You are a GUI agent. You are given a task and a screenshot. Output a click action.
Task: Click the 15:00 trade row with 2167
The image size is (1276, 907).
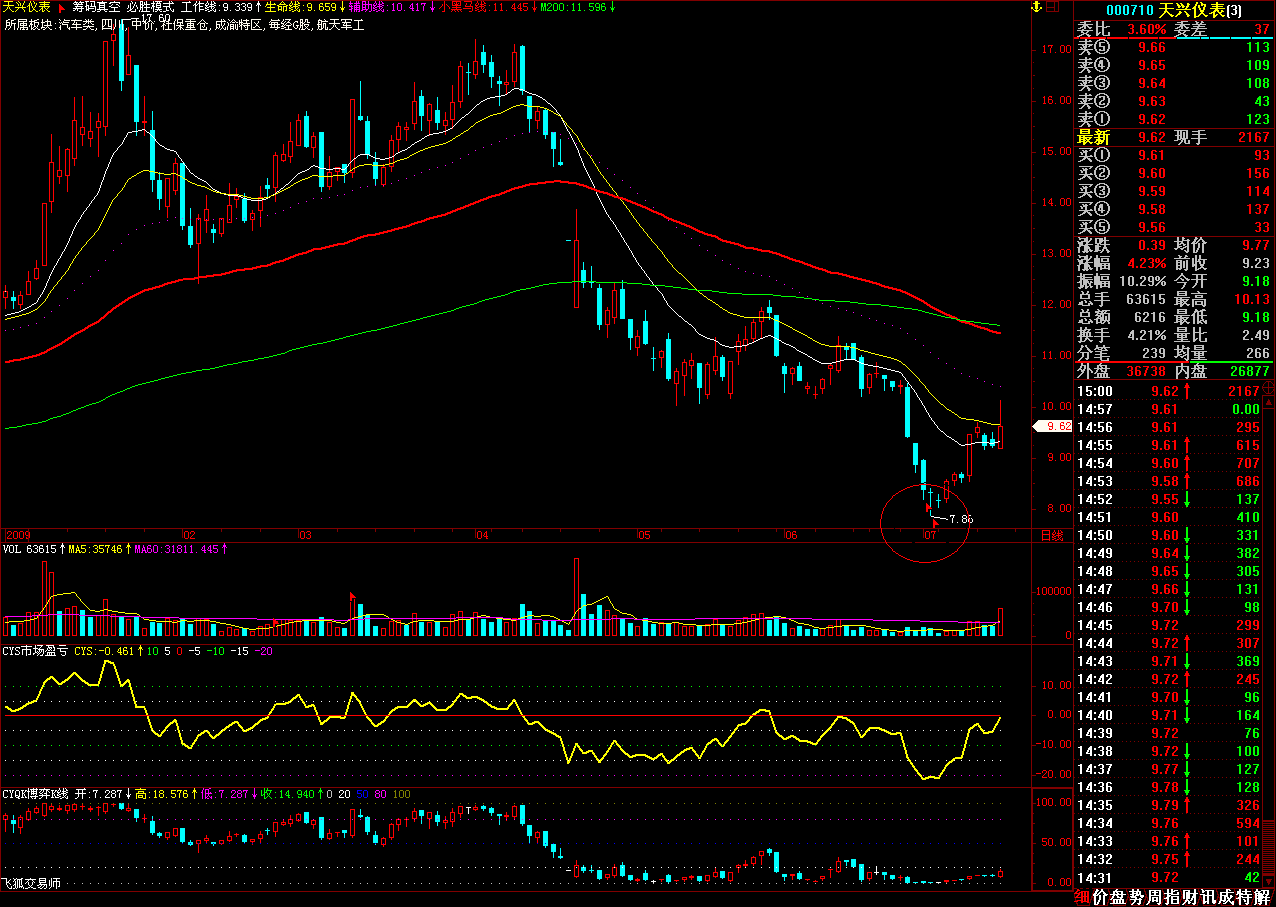tap(1170, 391)
